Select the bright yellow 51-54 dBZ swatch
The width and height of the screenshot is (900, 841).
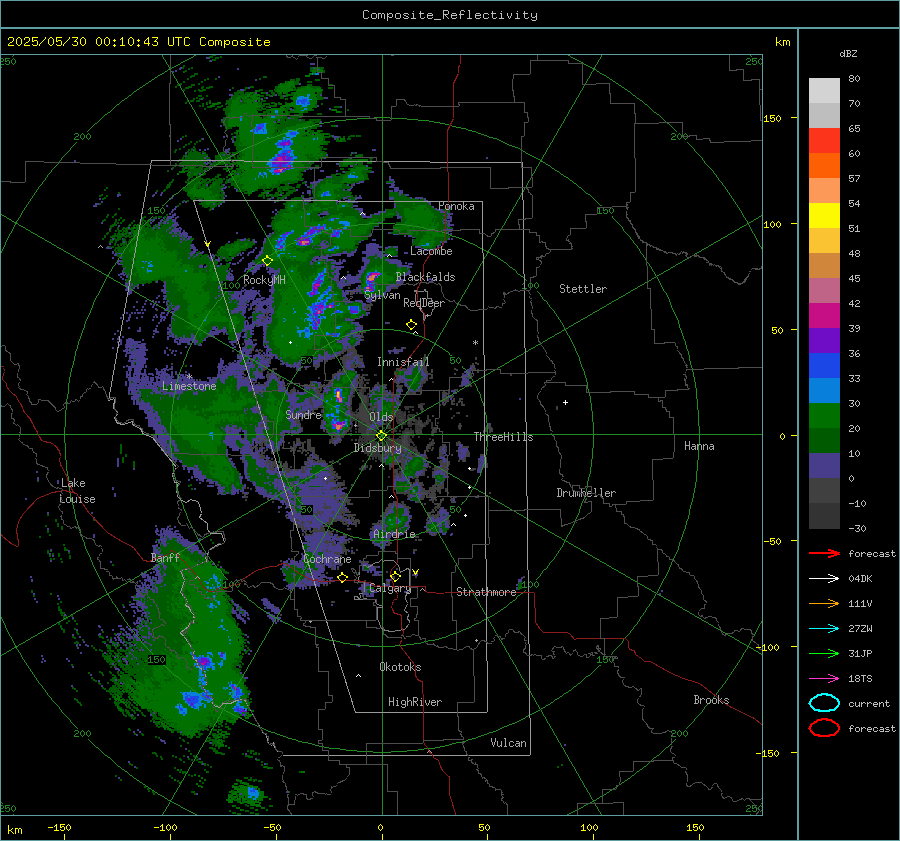click(824, 216)
